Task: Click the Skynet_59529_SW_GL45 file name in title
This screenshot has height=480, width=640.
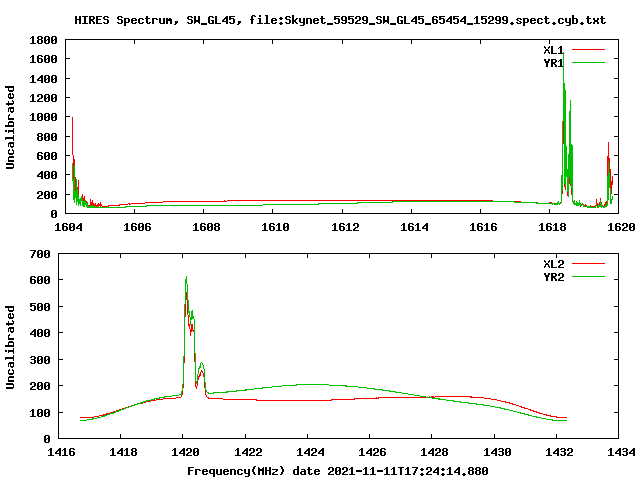Action: tap(445, 20)
